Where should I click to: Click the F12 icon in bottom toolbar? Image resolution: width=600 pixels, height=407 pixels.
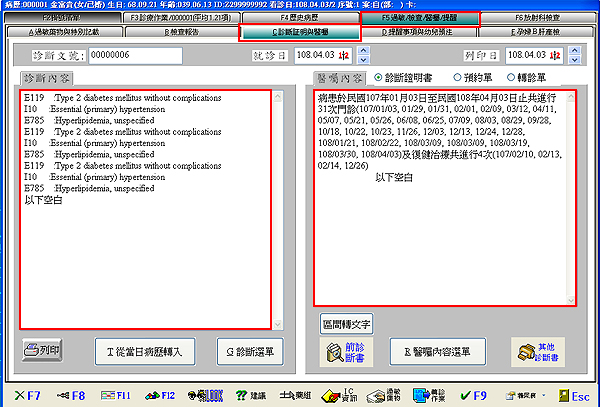pyautogui.click(x=160, y=396)
